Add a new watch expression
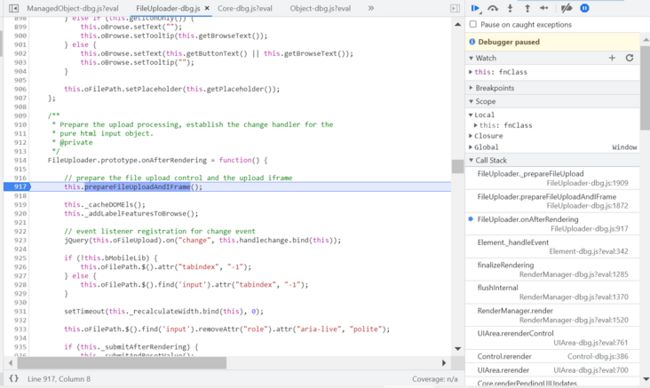 (x=612, y=58)
